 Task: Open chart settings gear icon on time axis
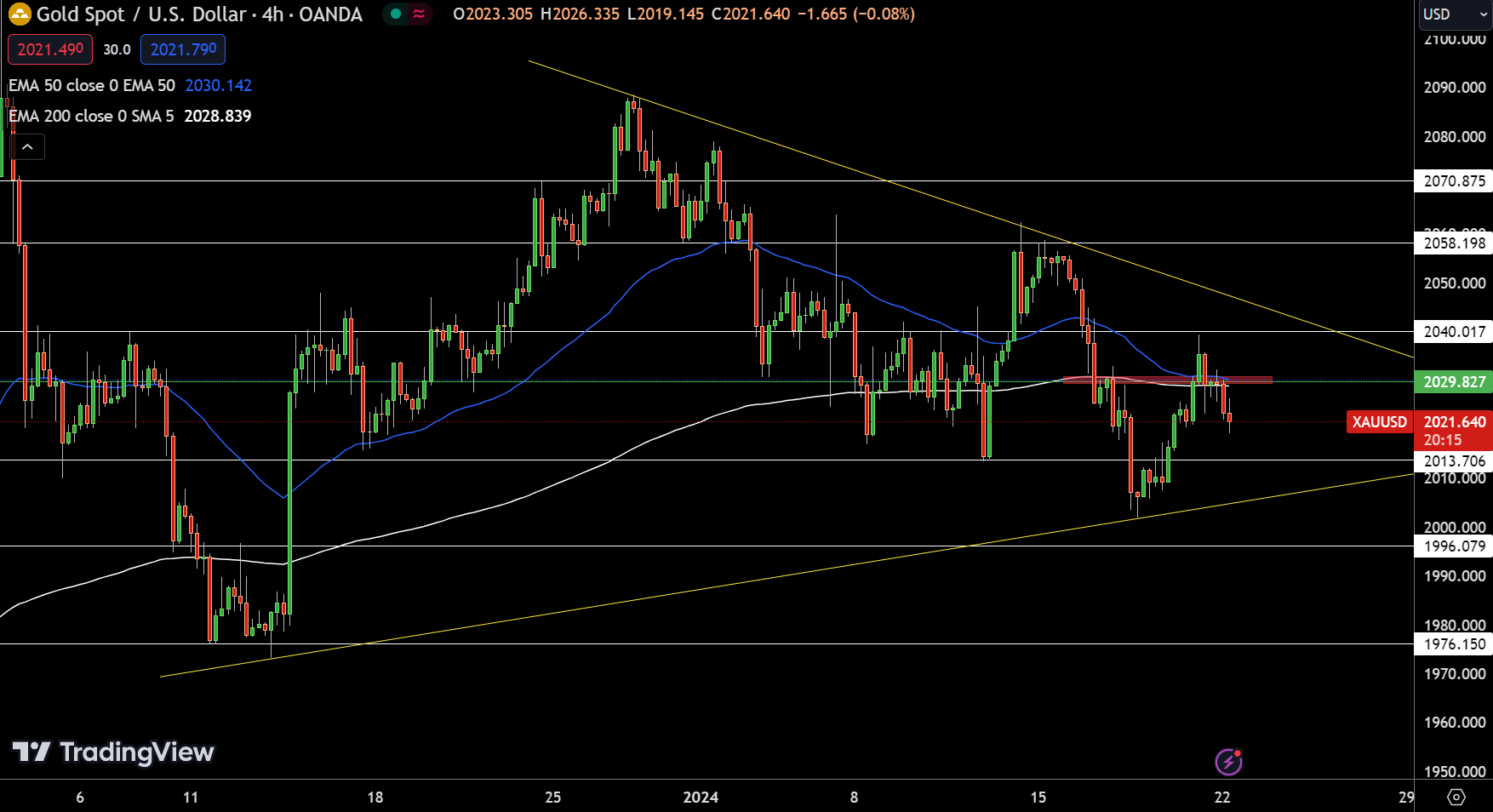tap(1456, 798)
